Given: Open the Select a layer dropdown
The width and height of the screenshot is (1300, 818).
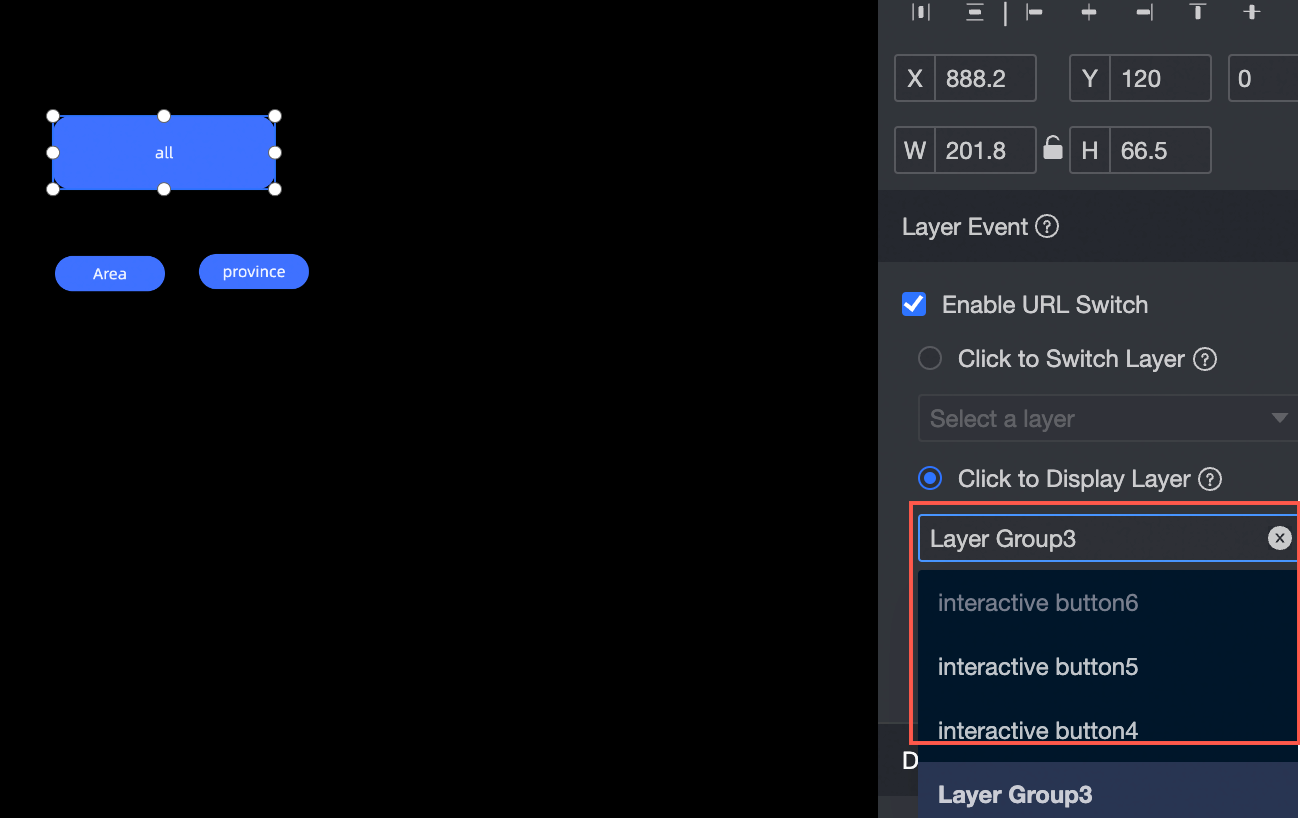Looking at the screenshot, I should 1108,419.
